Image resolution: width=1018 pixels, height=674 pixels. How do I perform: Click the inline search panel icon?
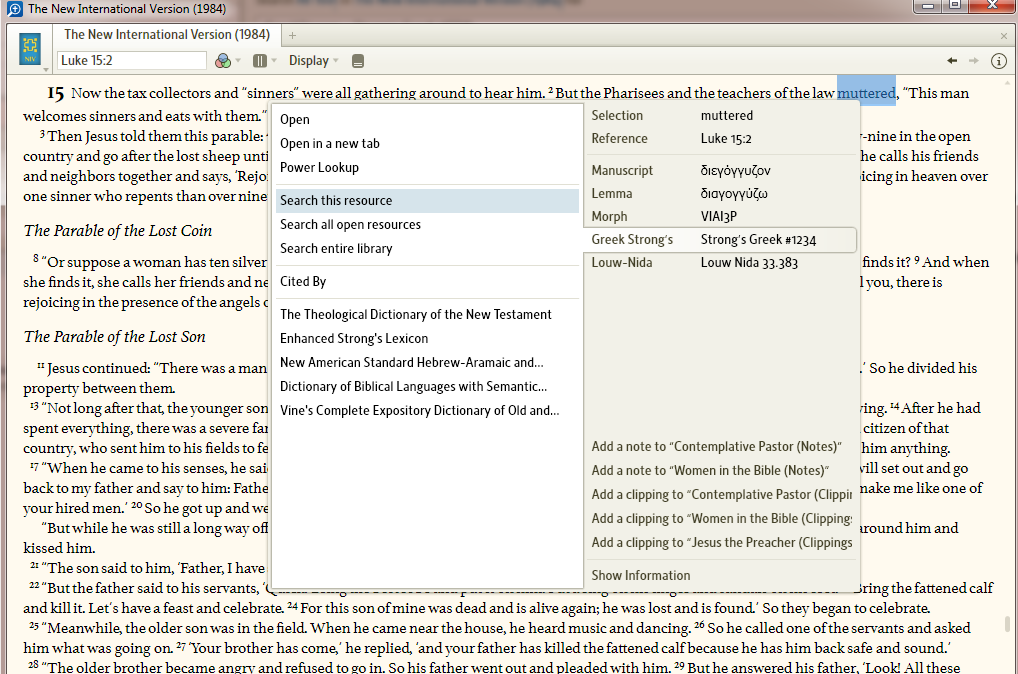[358, 61]
